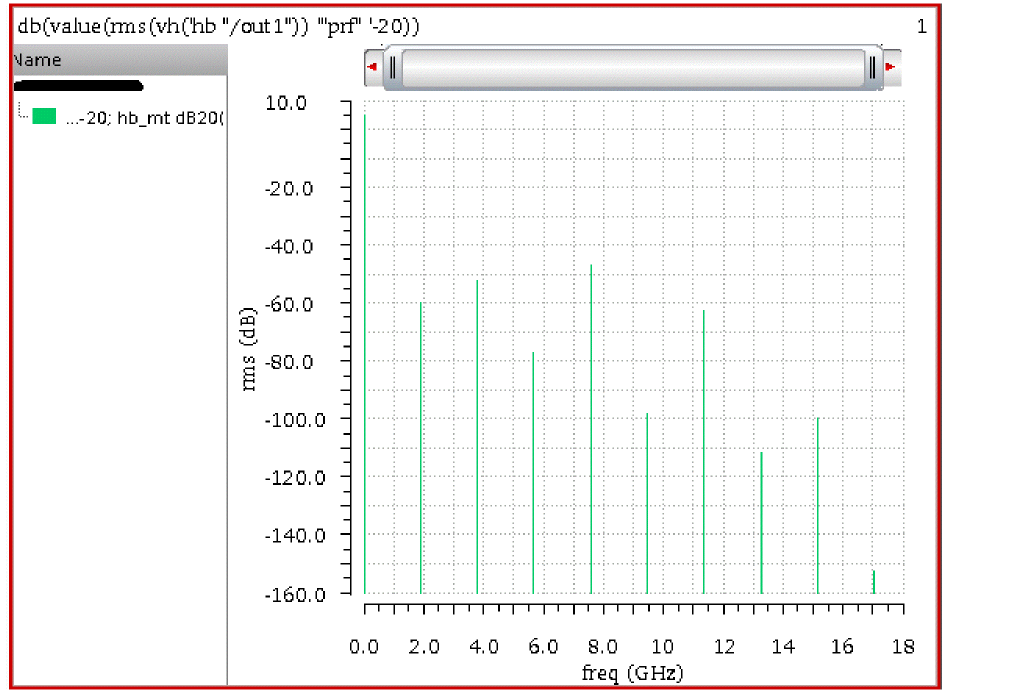Image resolution: width=1015 pixels, height=695 pixels.
Task: Expand the tree branch next to green swatch
Action: tap(22, 111)
